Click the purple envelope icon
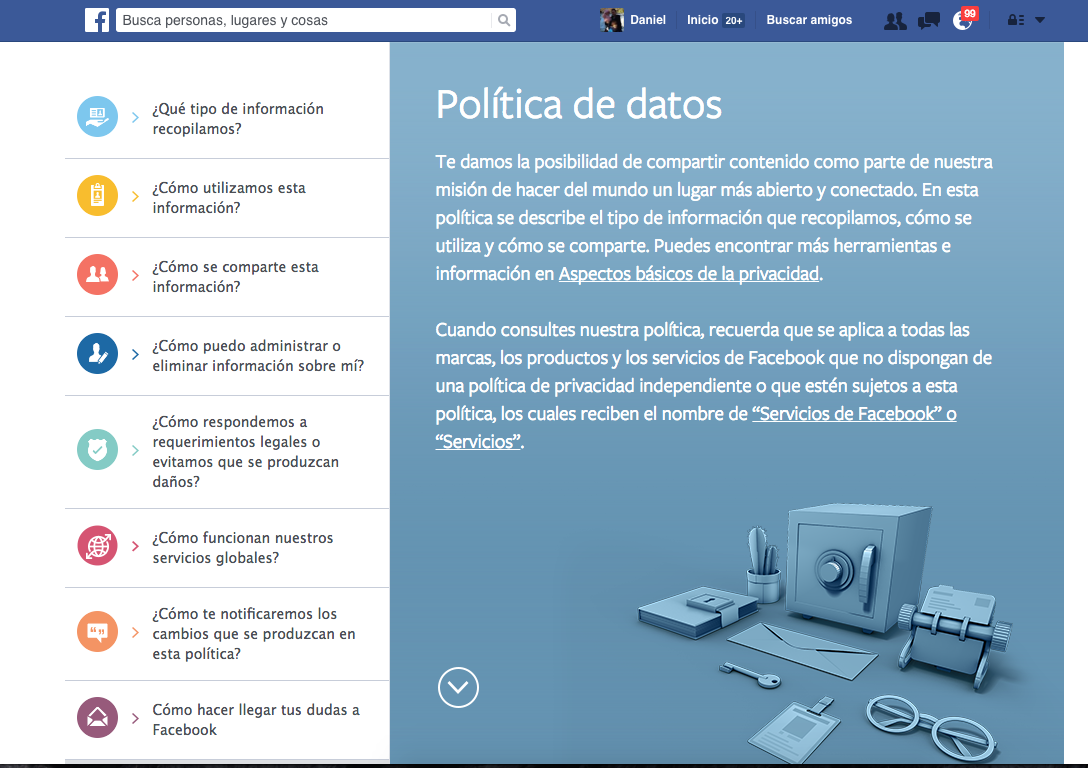This screenshot has height=768, width=1088. 97,717
